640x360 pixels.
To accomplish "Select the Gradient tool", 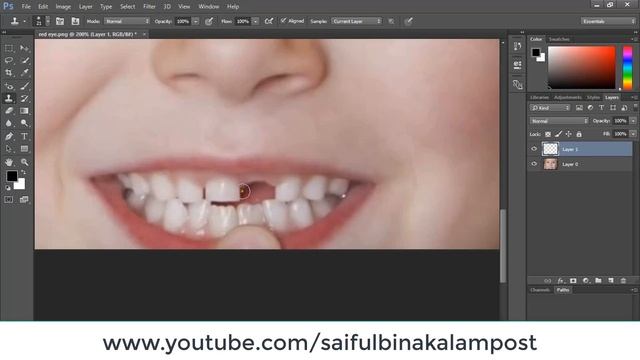I will coord(24,111).
